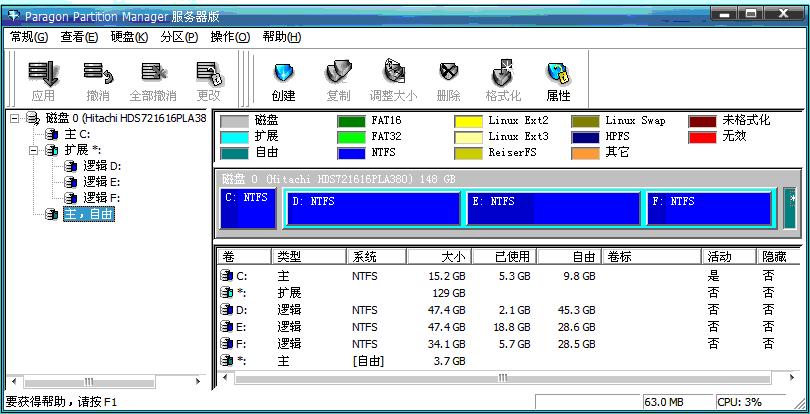Click the partition table scrollbar right arrow

[792, 378]
